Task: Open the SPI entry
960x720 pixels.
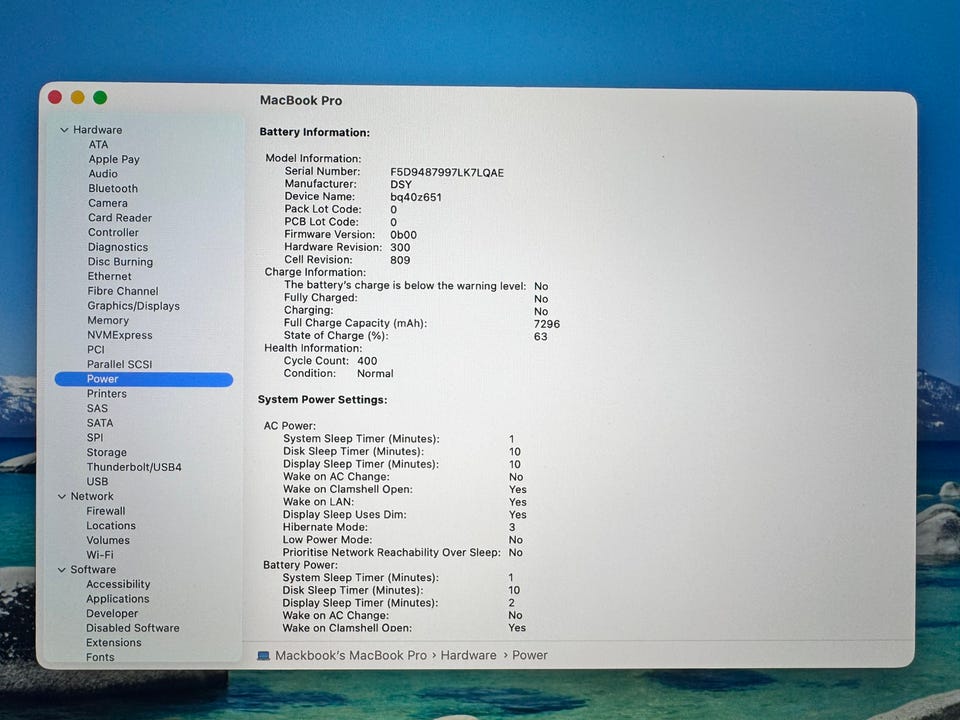Action: click(x=95, y=438)
